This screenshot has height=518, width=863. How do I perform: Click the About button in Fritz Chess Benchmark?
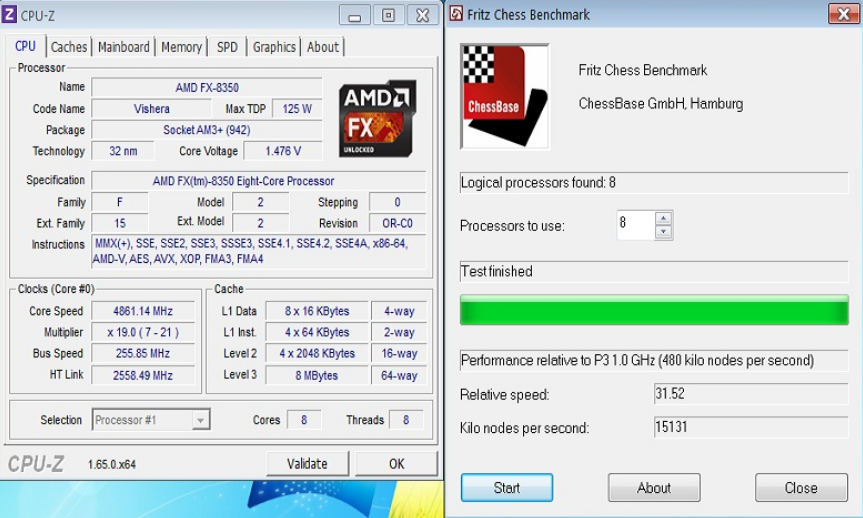click(654, 488)
